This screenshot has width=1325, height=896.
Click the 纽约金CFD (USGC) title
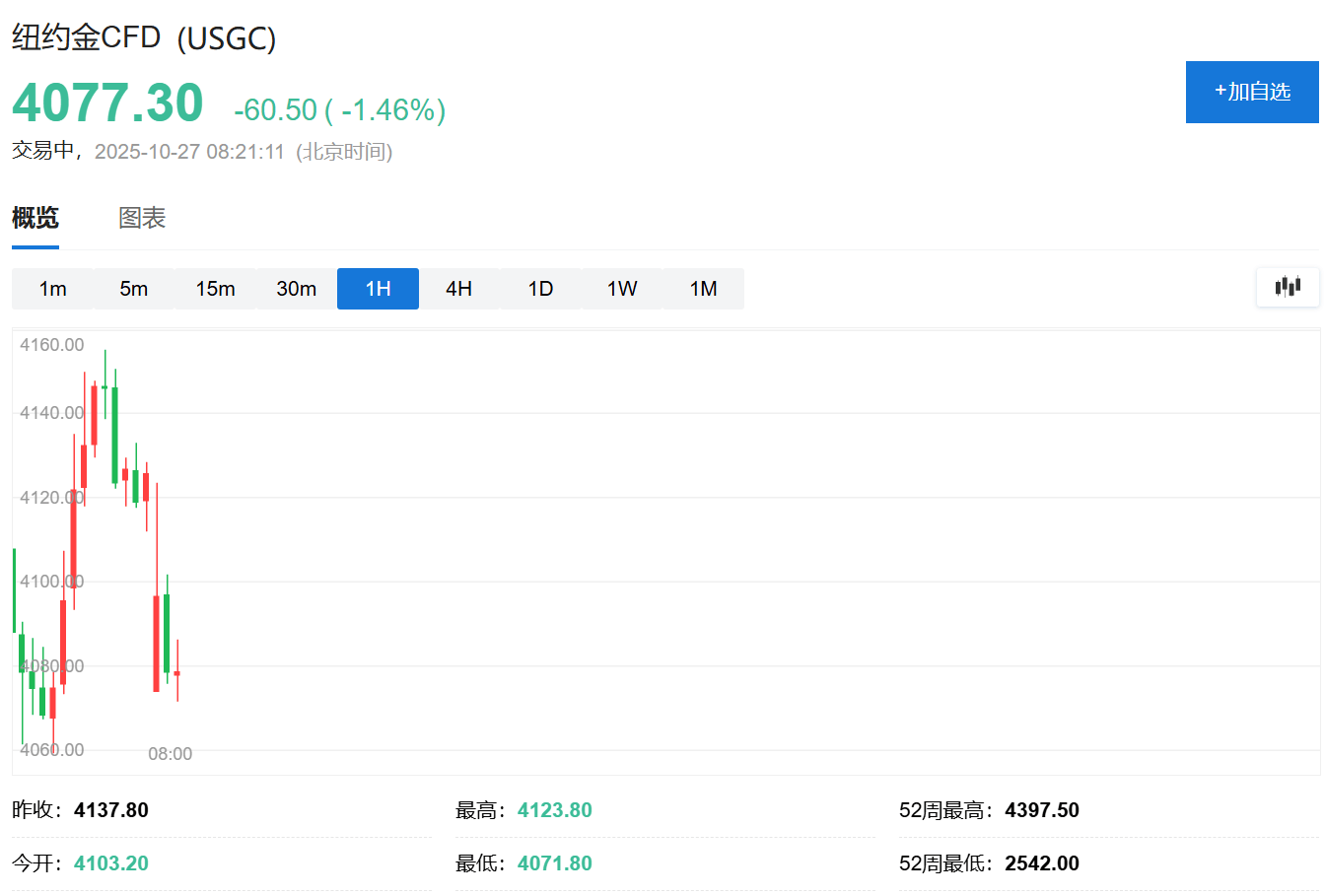point(144,37)
